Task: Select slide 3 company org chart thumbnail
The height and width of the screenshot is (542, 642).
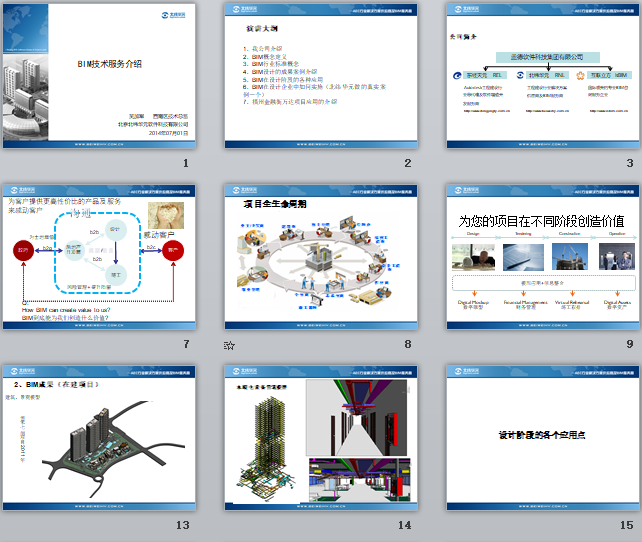Action: coord(543,76)
